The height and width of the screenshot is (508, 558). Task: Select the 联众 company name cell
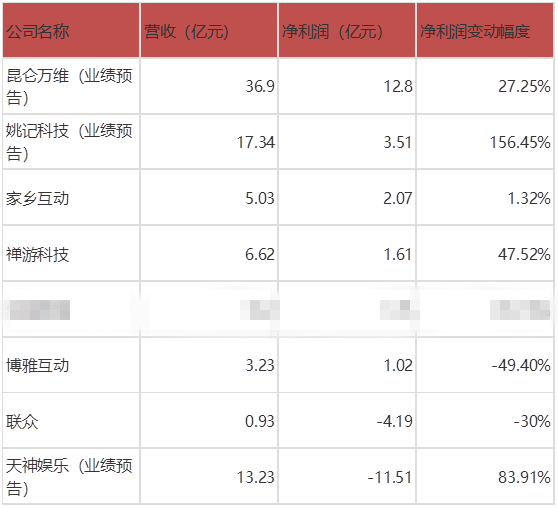tap(71, 421)
